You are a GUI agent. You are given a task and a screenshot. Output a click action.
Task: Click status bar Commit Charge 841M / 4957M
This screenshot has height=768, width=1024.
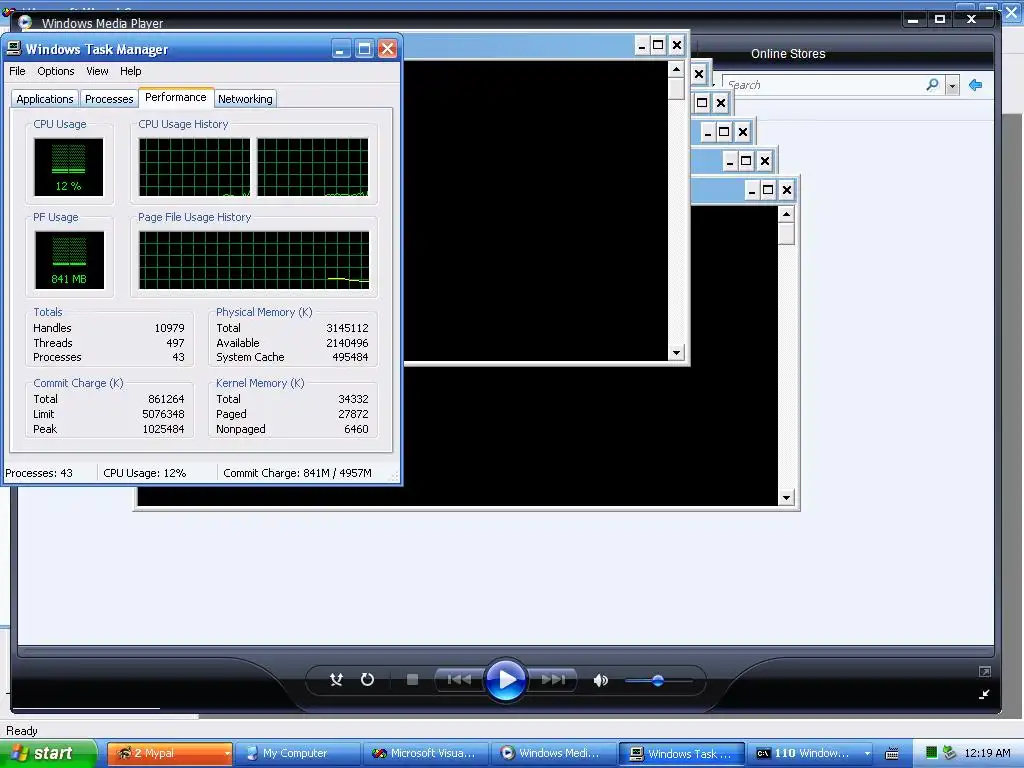pyautogui.click(x=297, y=473)
